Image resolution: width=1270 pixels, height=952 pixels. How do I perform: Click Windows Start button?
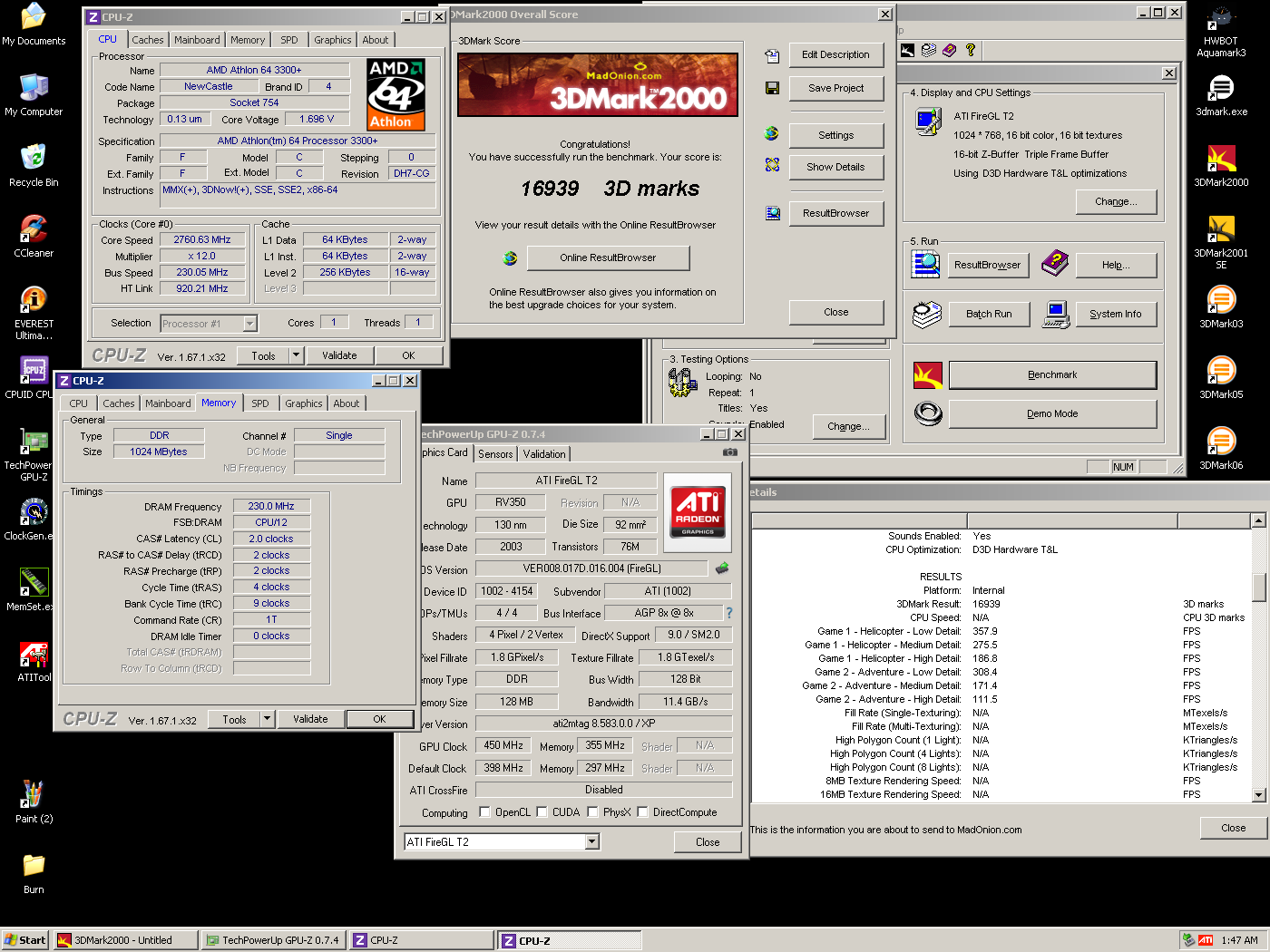[24, 940]
